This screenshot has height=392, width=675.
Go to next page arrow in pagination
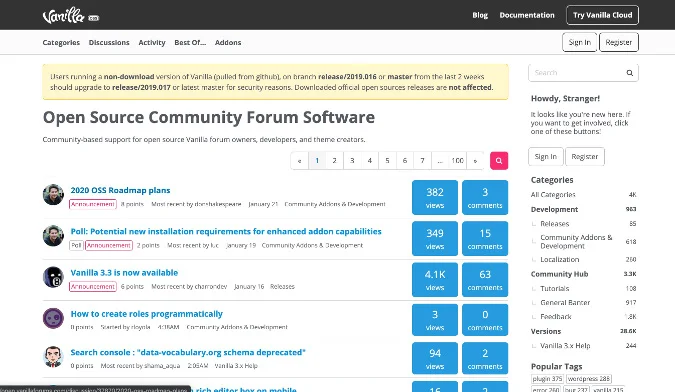click(x=475, y=161)
